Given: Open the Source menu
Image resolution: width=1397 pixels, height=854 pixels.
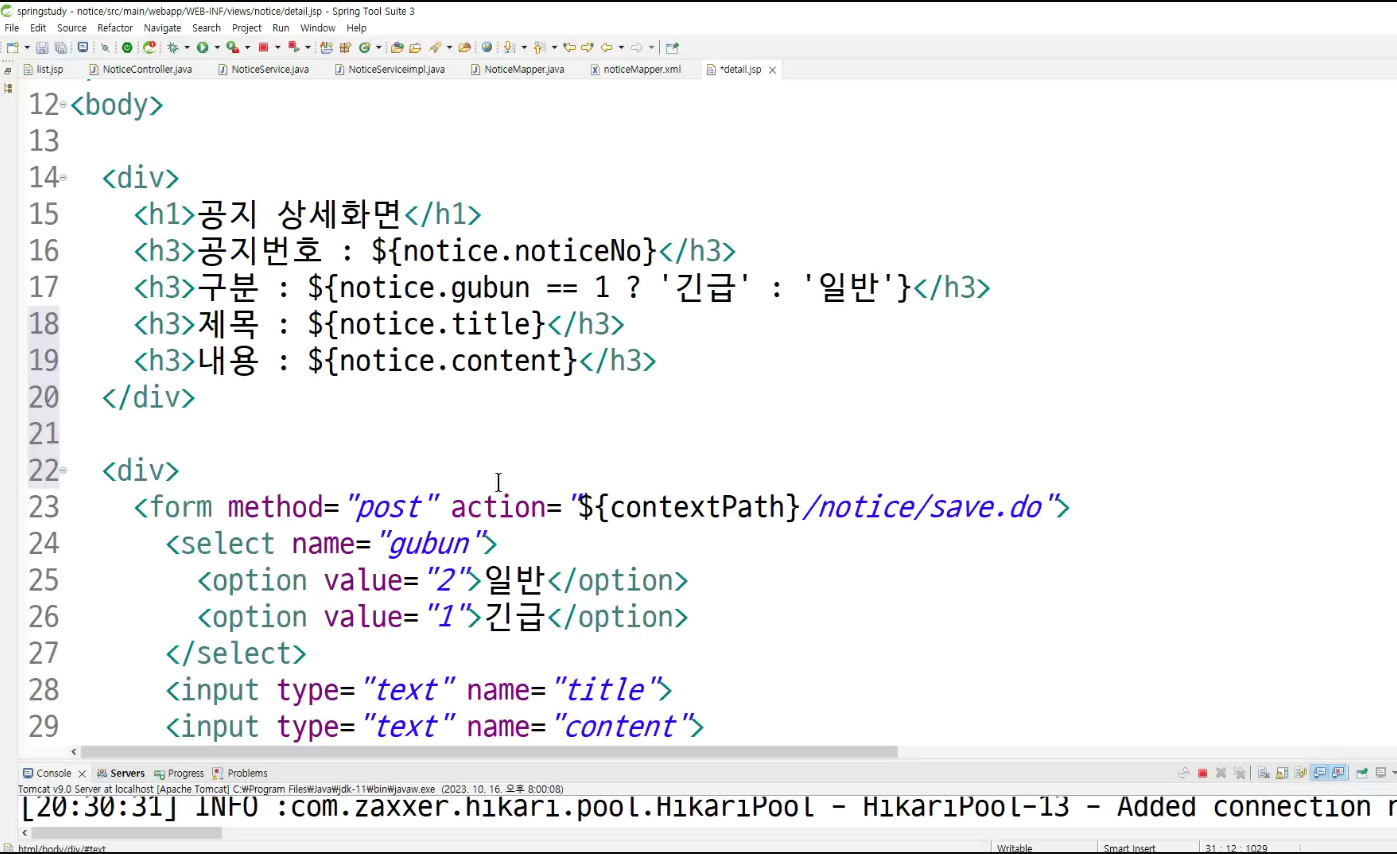Looking at the screenshot, I should (72, 28).
